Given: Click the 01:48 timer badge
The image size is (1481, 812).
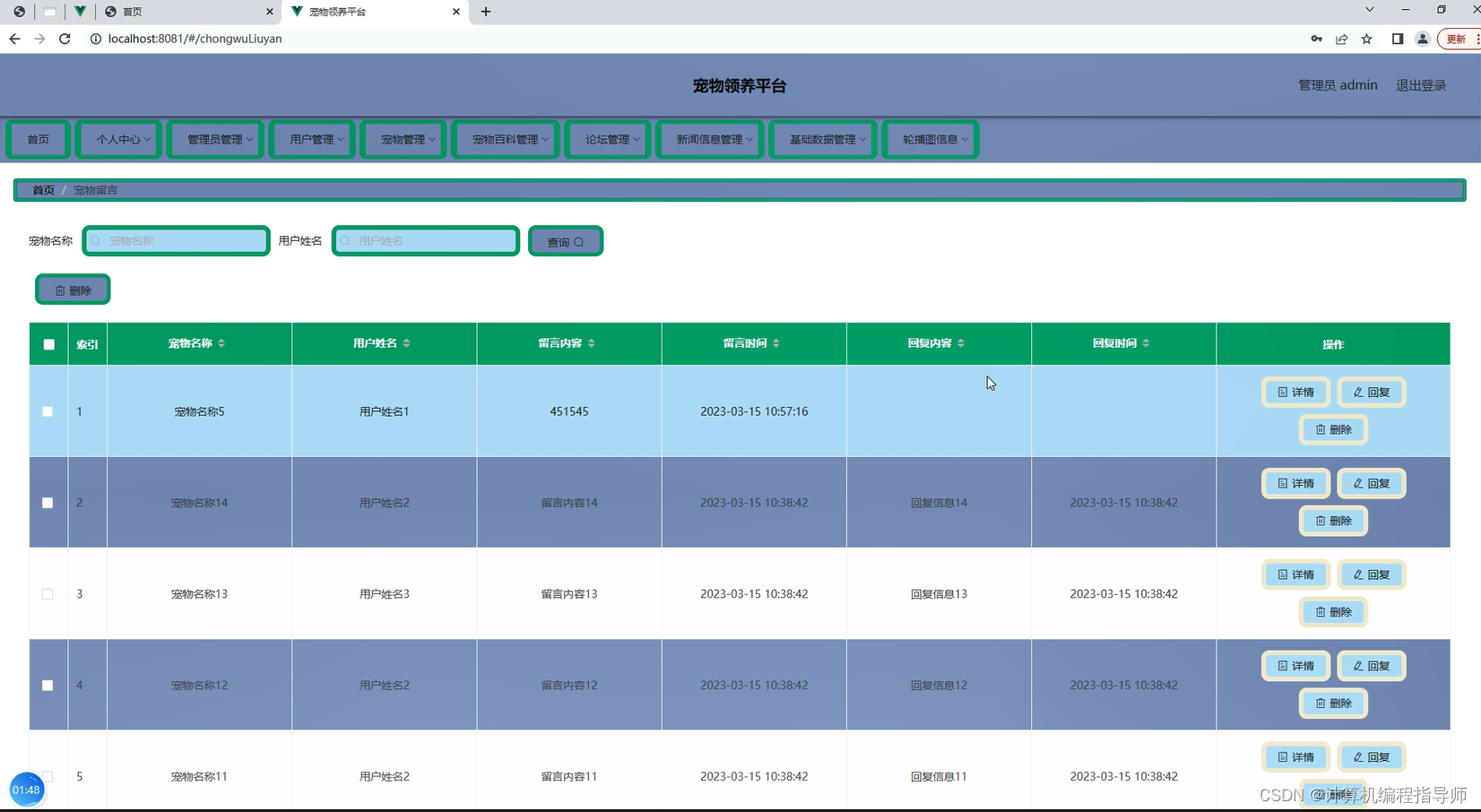Looking at the screenshot, I should (x=26, y=790).
